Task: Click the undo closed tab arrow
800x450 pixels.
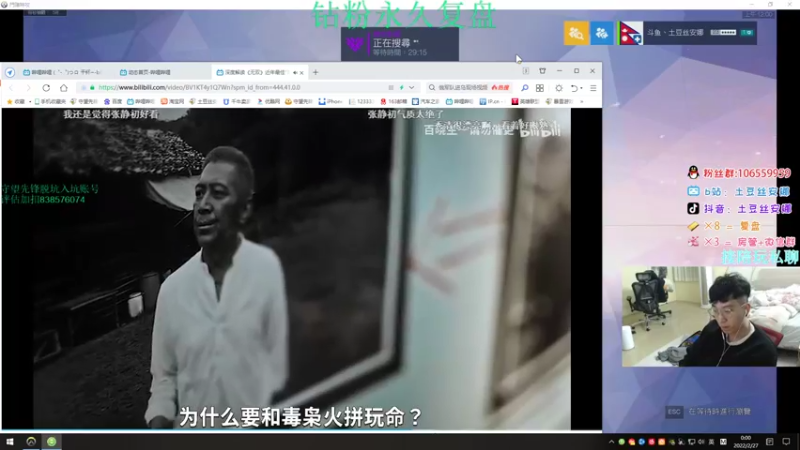Action: tap(574, 88)
